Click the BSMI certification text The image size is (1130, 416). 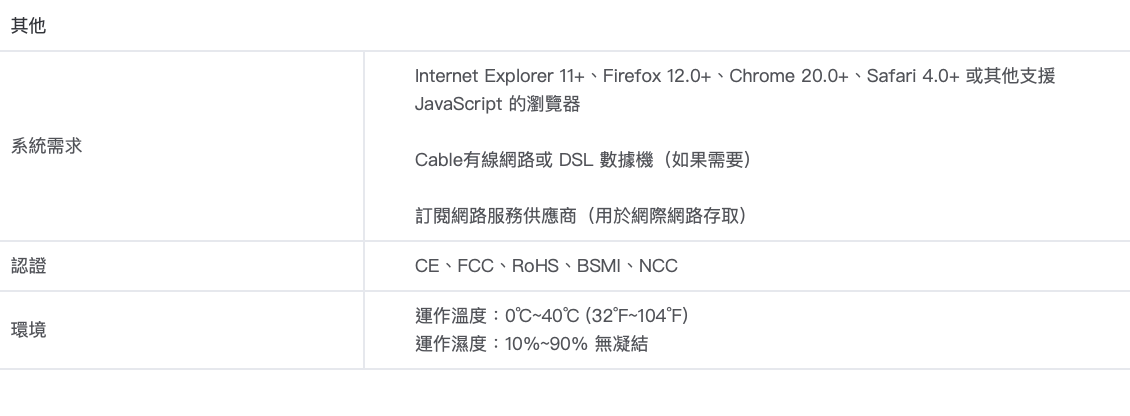(599, 266)
